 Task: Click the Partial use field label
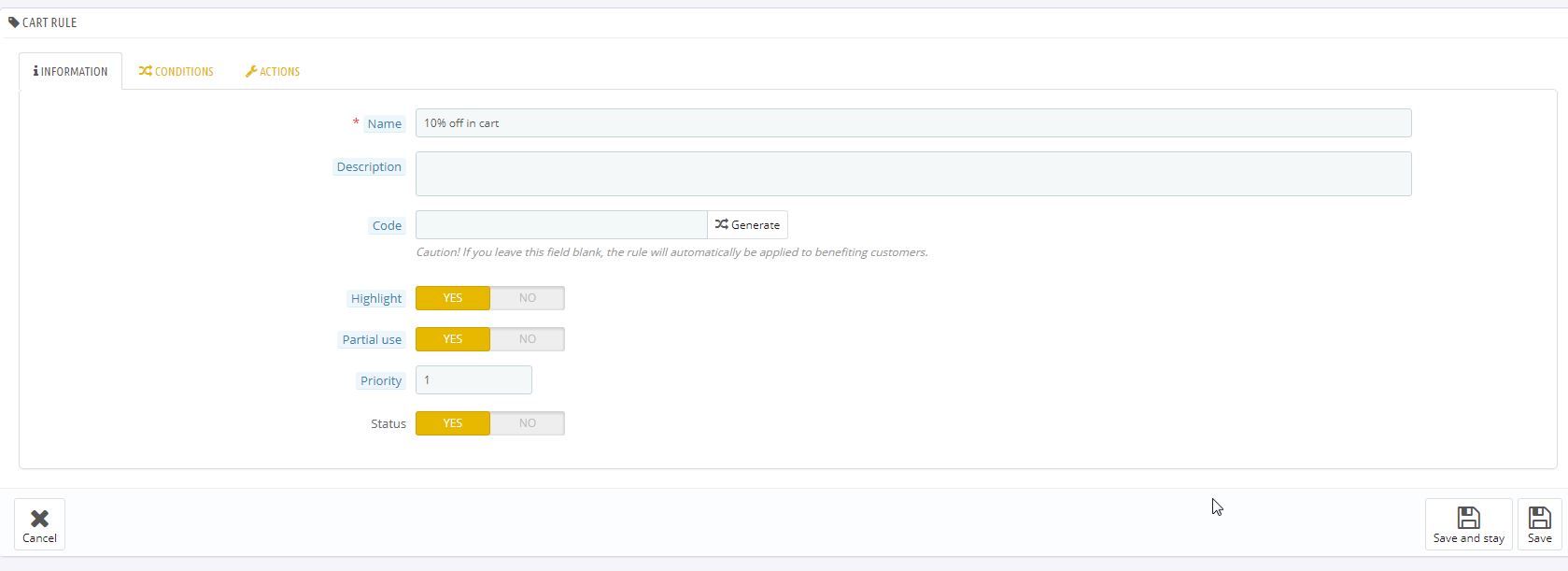coord(372,340)
